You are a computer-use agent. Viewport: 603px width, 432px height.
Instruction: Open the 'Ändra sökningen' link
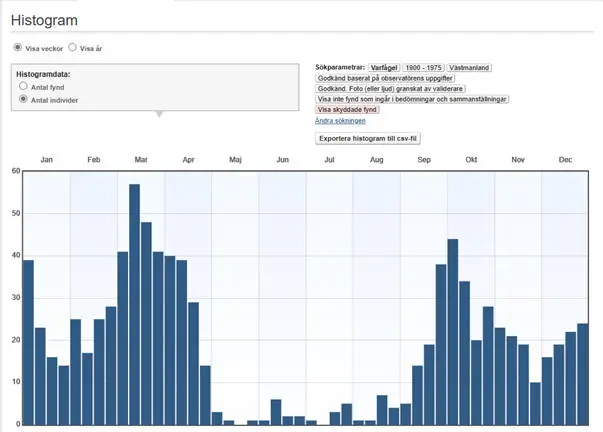[340, 120]
